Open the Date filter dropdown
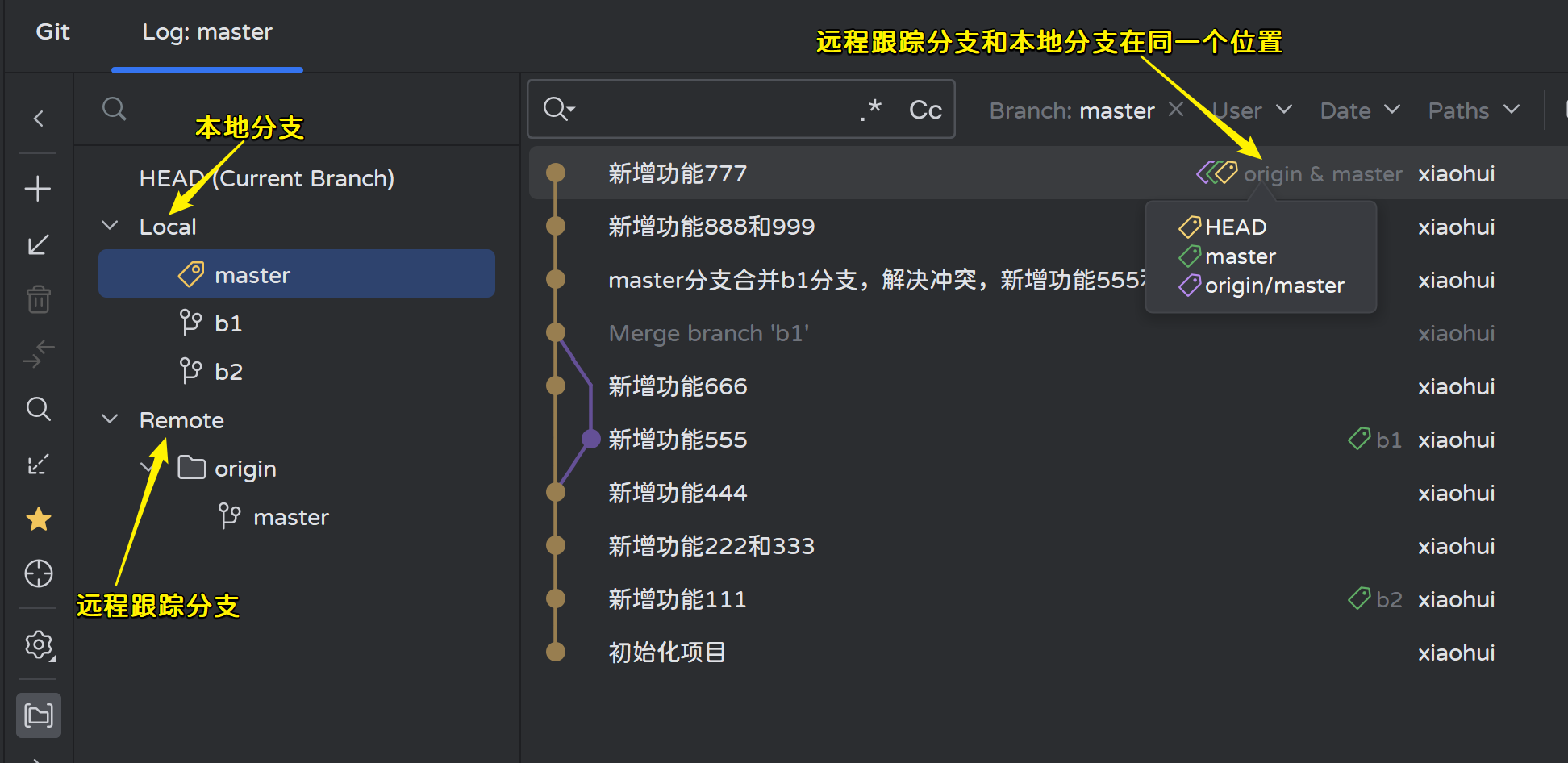Screen dimensions: 1568x763 [x=1359, y=110]
